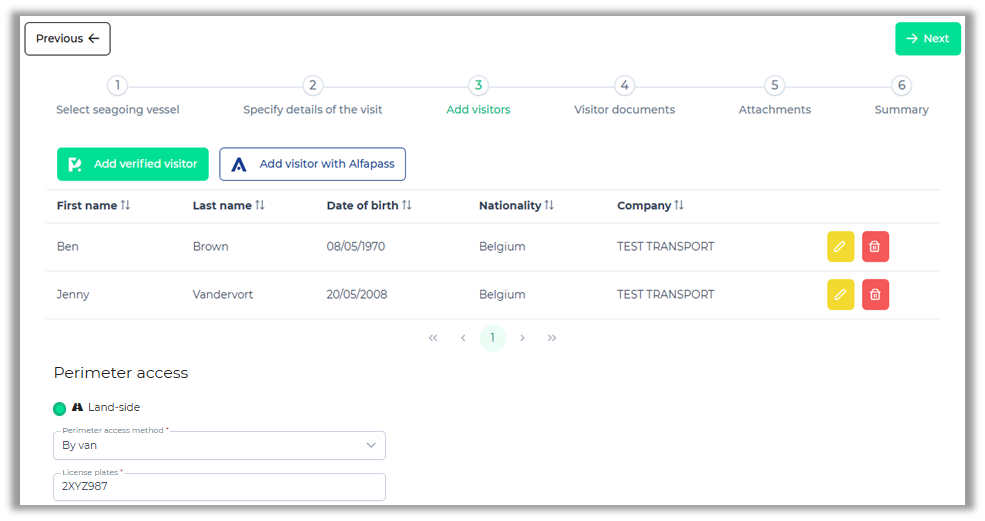Edit Ben Brown's visitor entry
Viewport: 985px width, 521px height.
point(840,247)
